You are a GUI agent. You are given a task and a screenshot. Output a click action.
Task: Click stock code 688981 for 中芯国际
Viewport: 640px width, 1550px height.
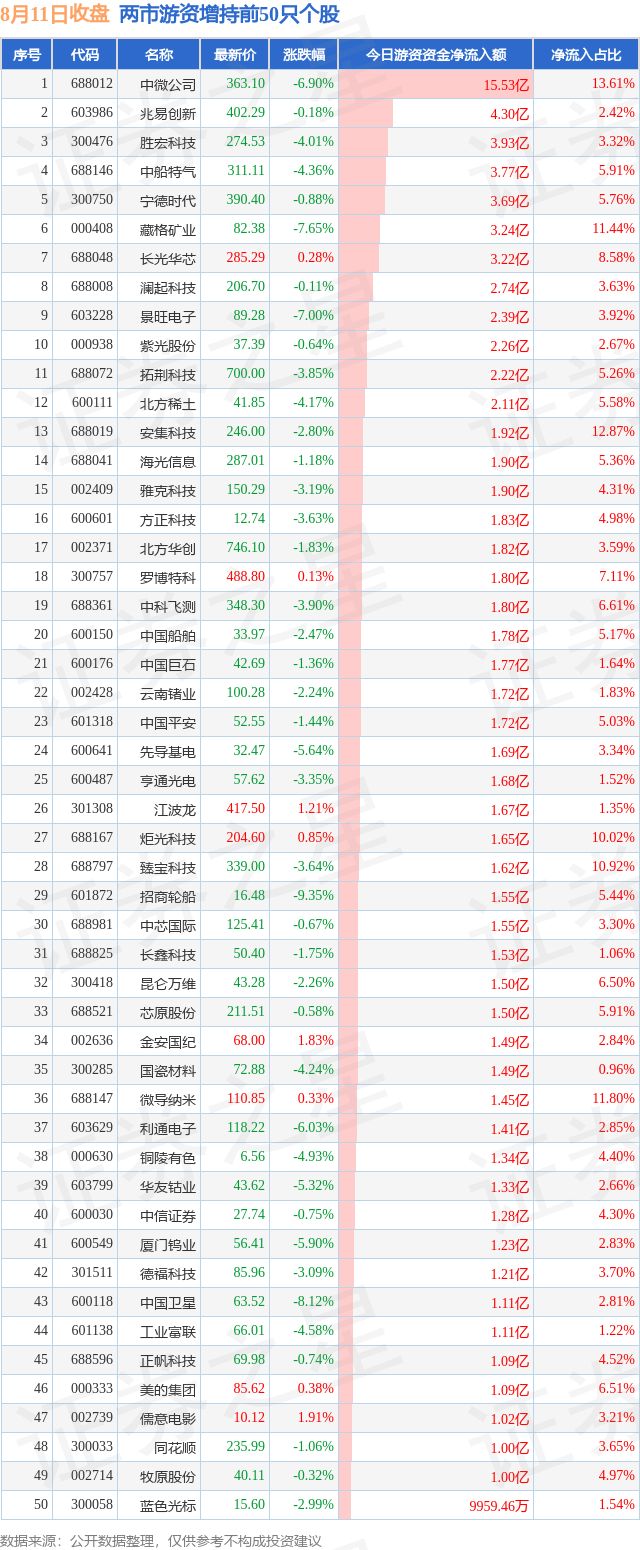(x=92, y=925)
